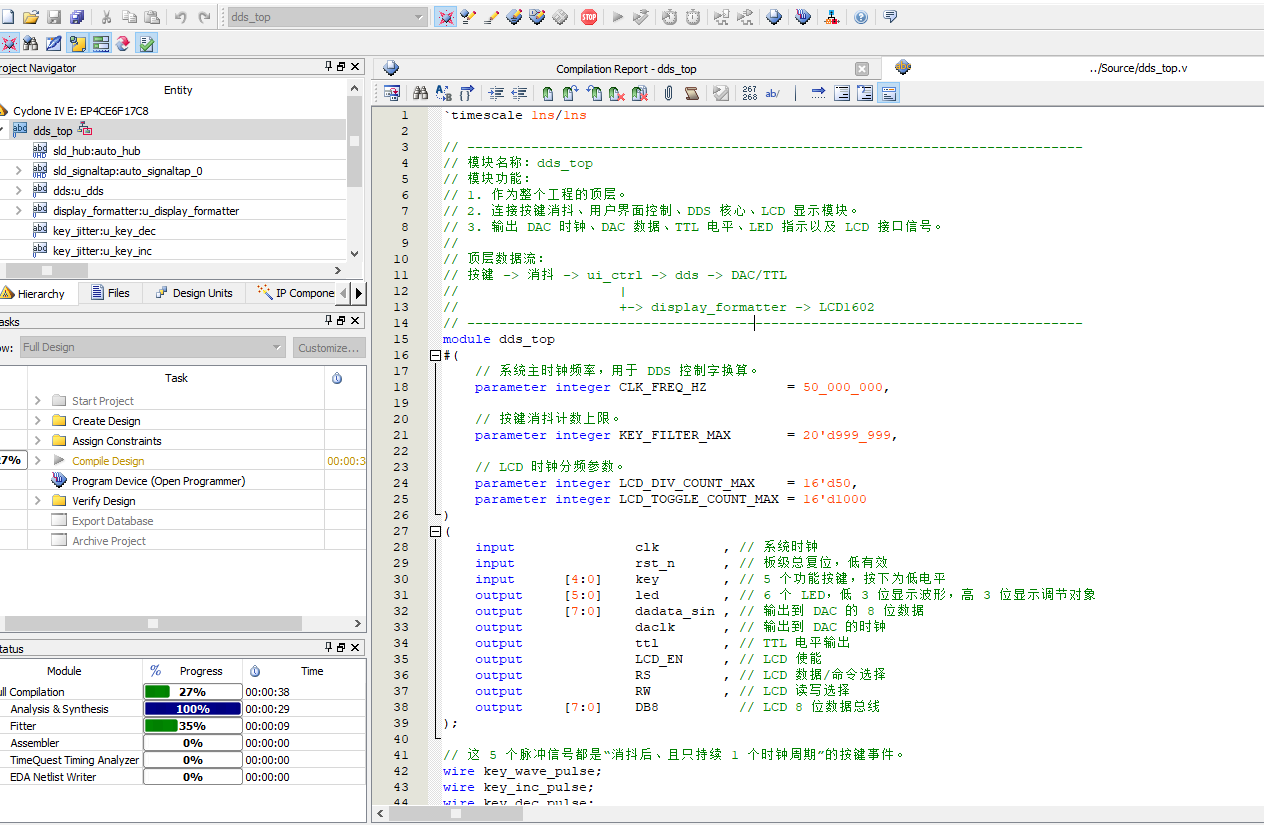
Task: Click the Undo arrow icon
Action: point(181,17)
